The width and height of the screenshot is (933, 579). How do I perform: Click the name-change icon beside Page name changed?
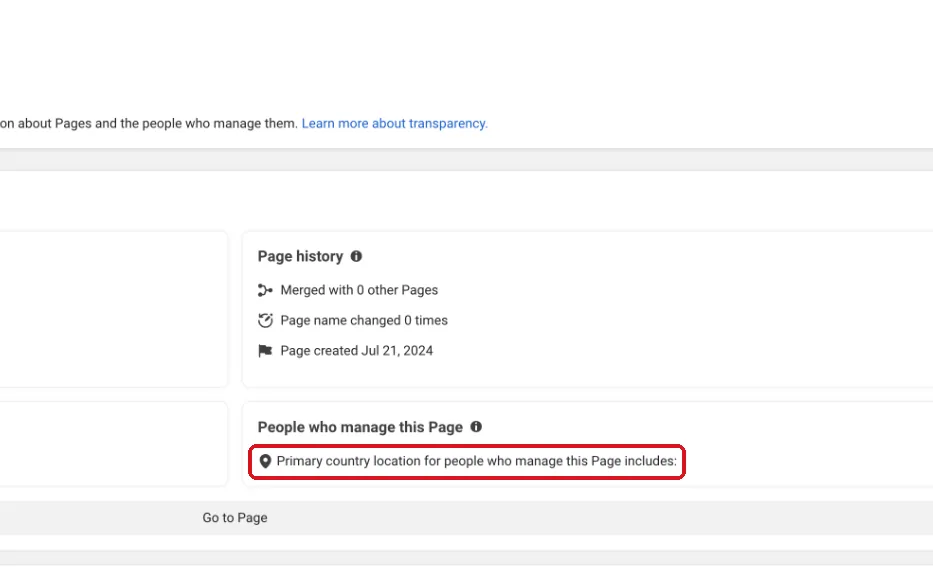pyautogui.click(x=265, y=320)
